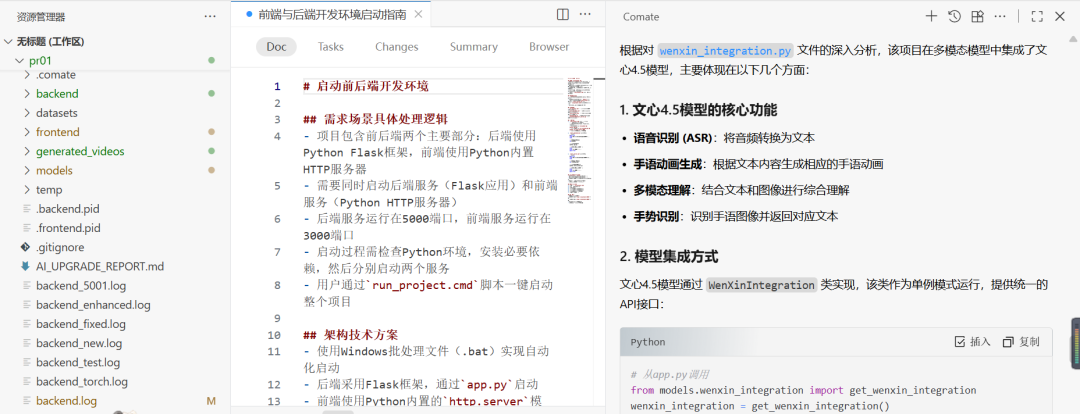Click the copy icon in the Python code block

coord(1008,342)
